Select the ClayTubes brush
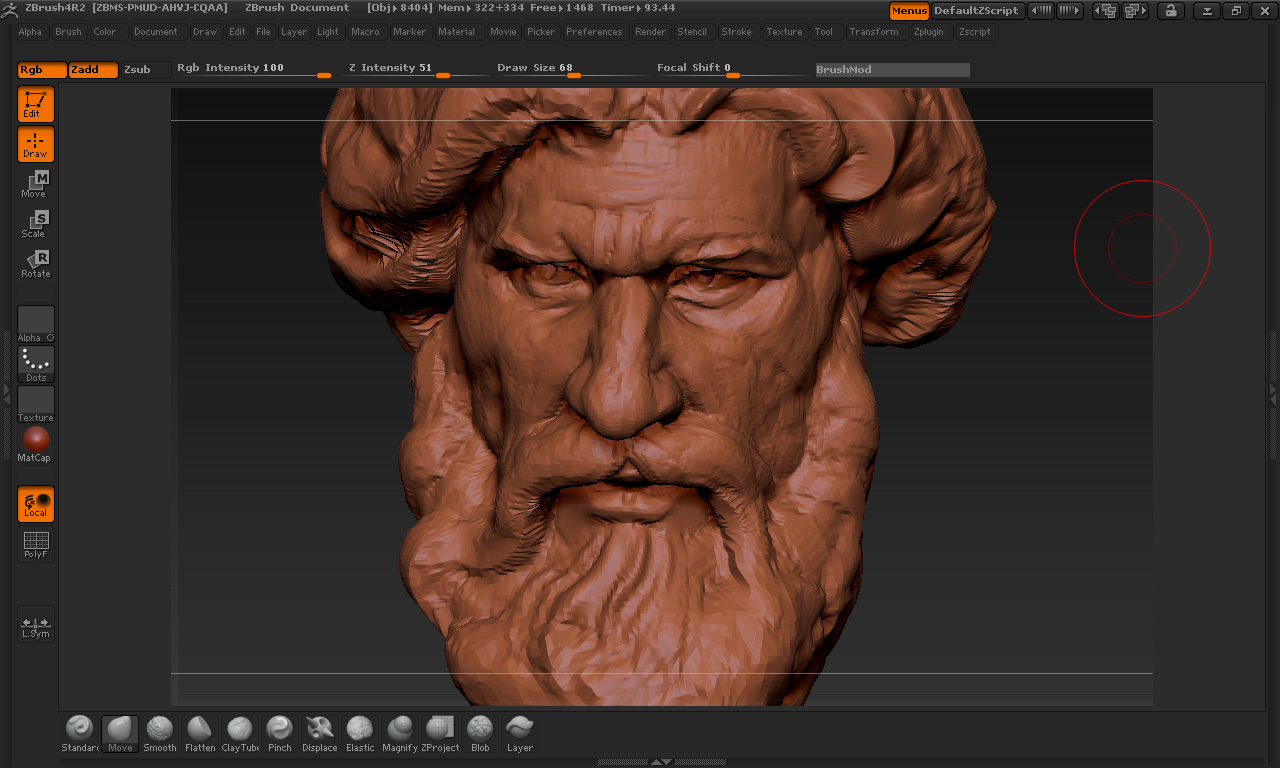 pos(240,733)
